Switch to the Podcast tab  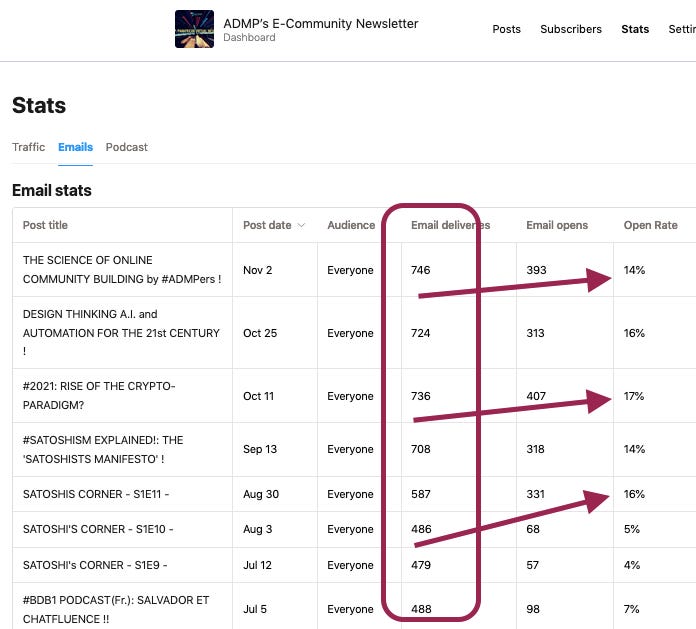click(x=127, y=147)
